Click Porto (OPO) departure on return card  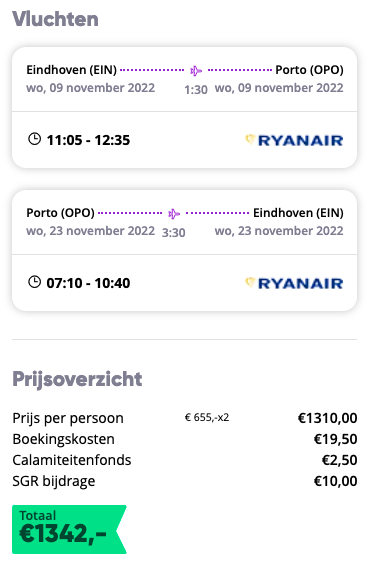pyautogui.click(x=61, y=213)
